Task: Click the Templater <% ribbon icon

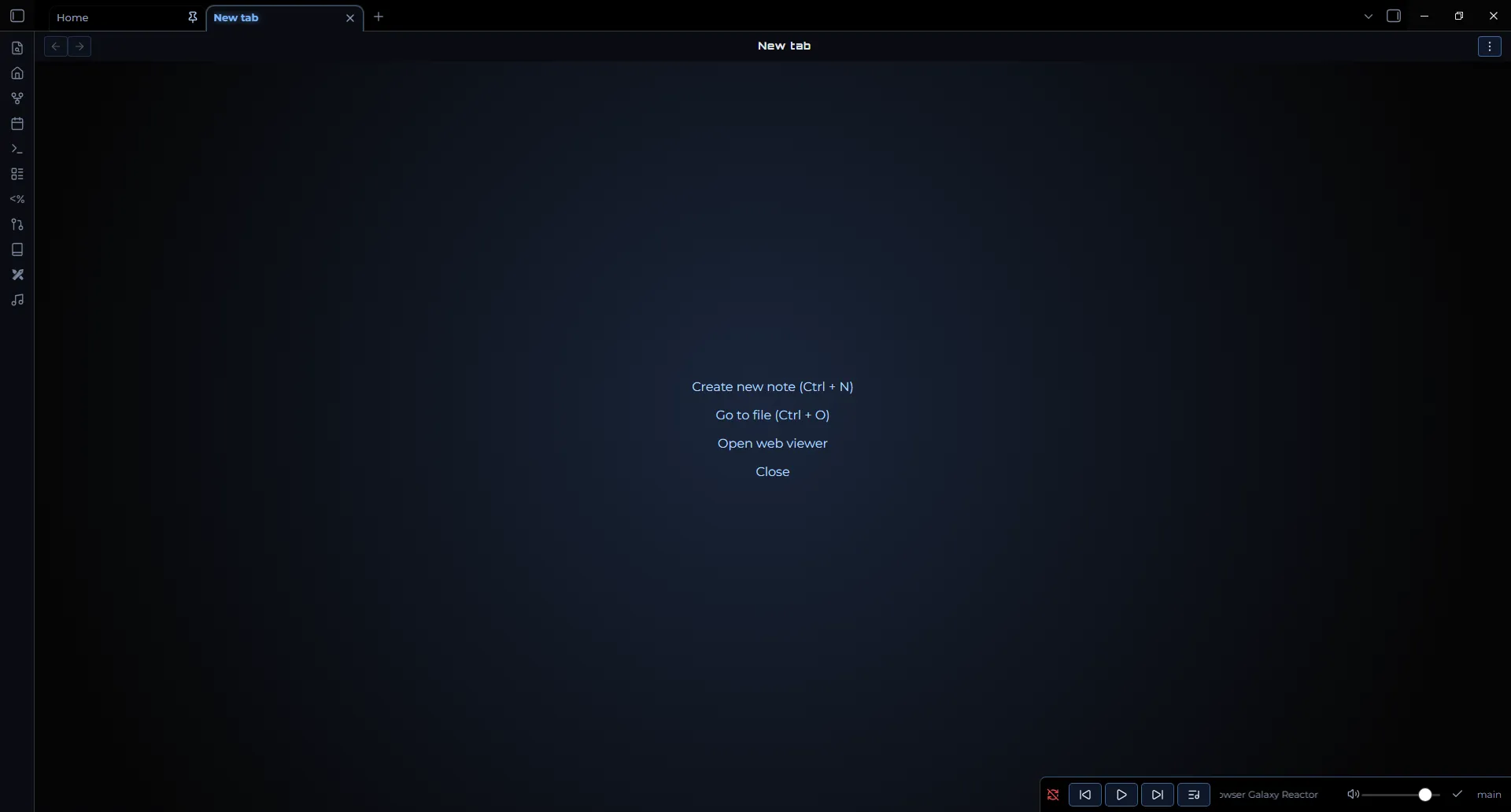Action: (17, 199)
